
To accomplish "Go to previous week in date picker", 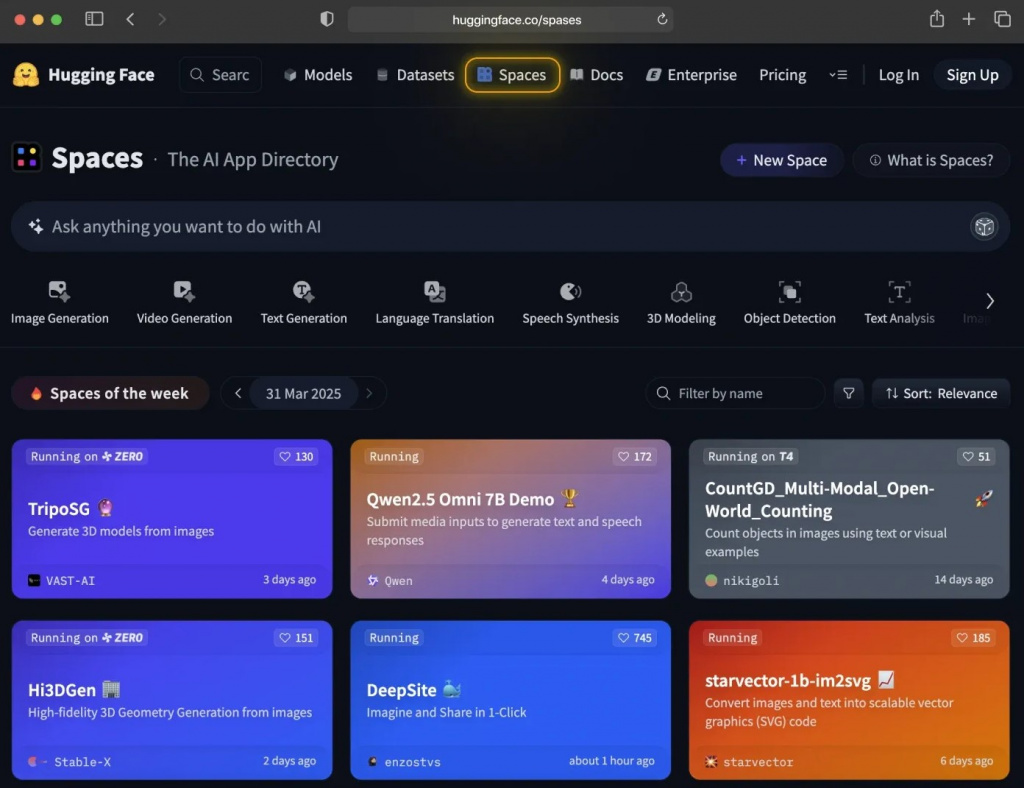I will click(x=238, y=394).
